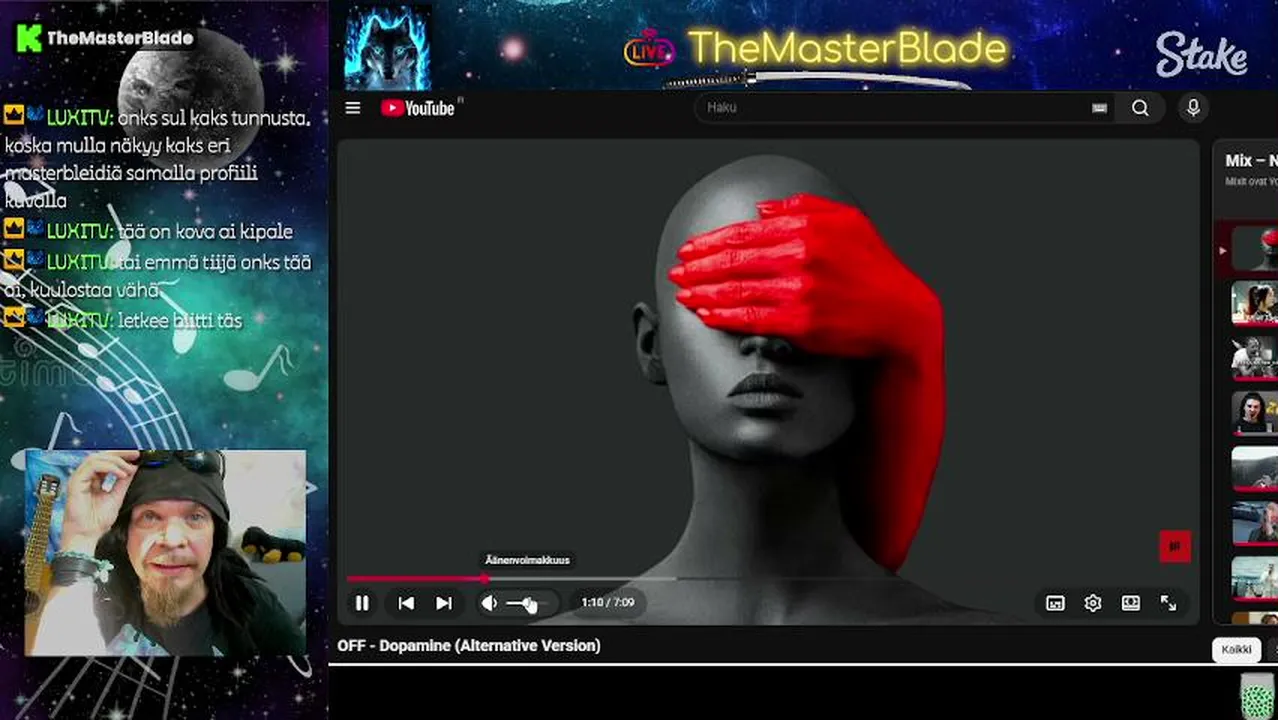
Task: Click the Kick K logo in chat overlay
Action: click(x=29, y=38)
